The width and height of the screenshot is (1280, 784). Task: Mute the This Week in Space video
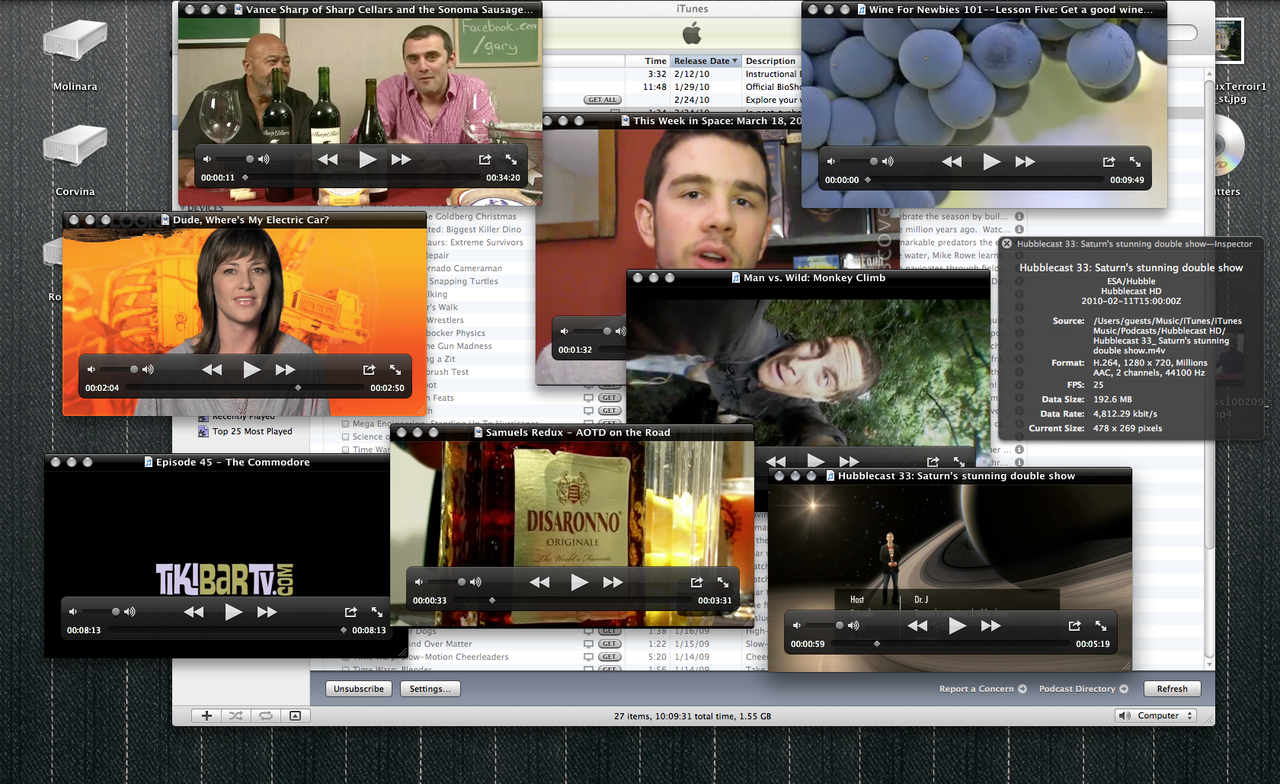click(564, 331)
